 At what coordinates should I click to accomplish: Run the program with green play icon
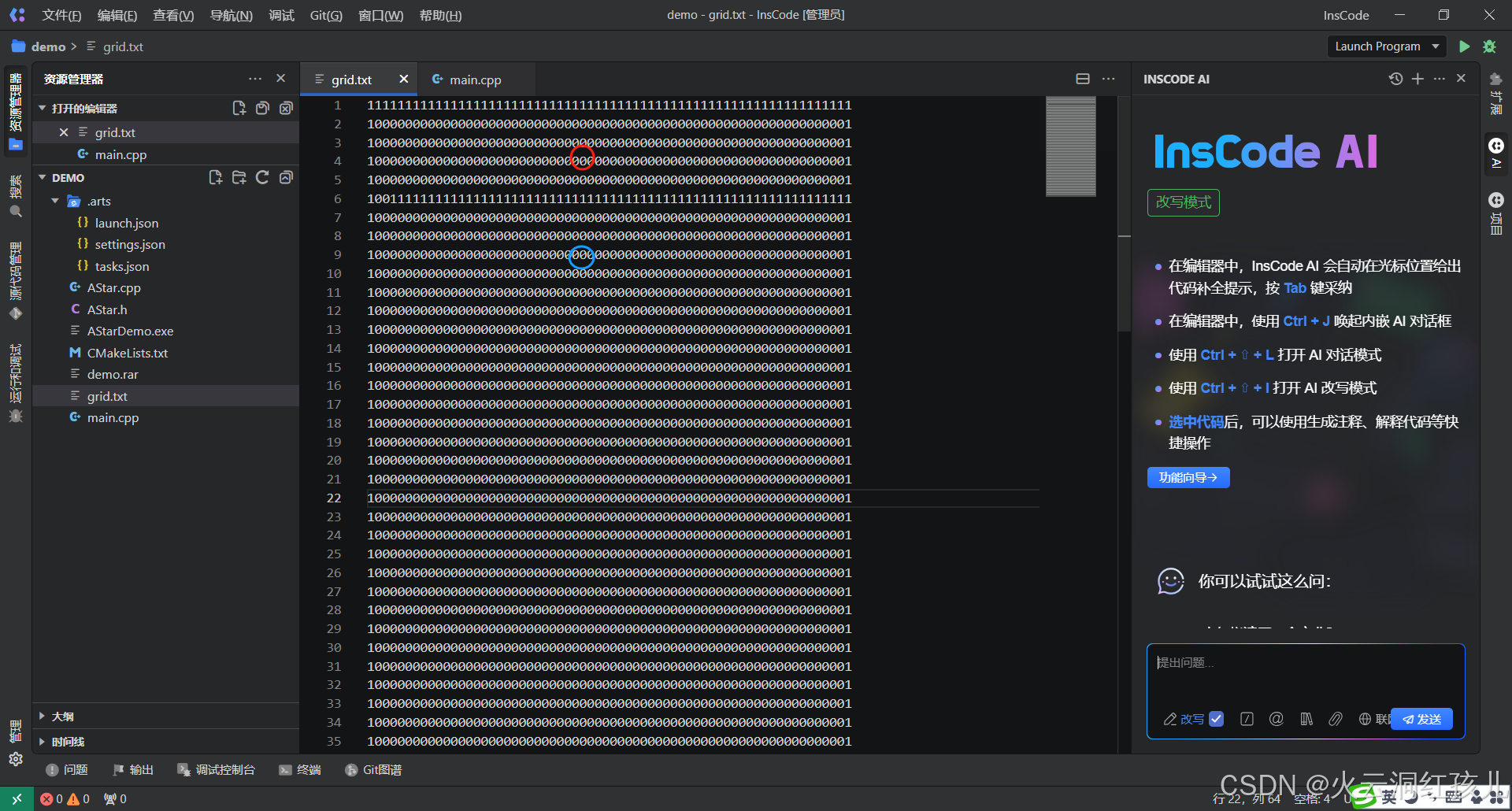tap(1464, 46)
